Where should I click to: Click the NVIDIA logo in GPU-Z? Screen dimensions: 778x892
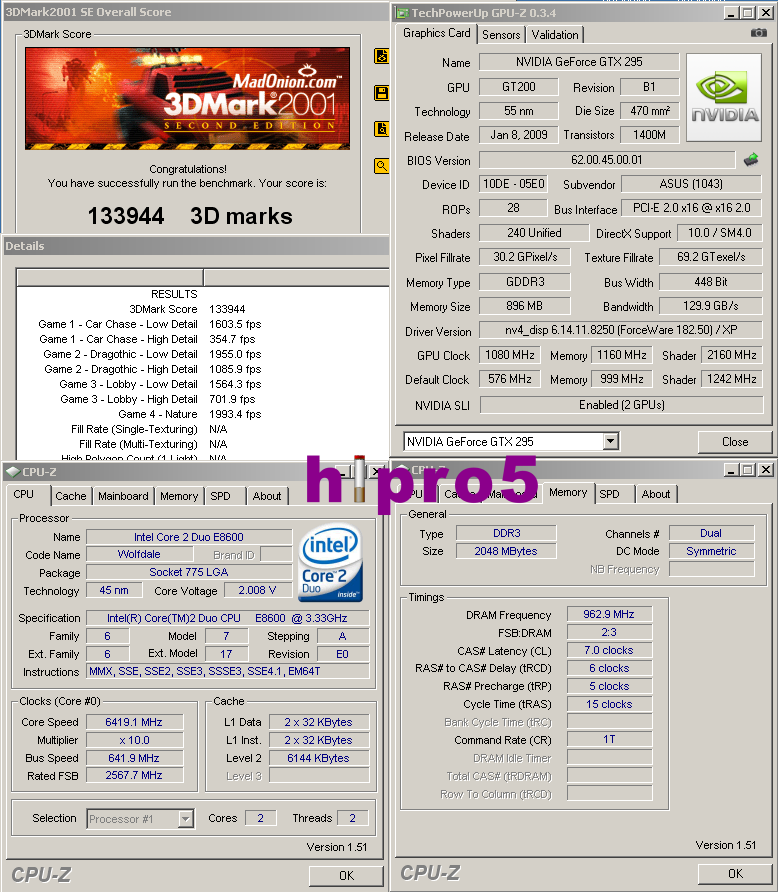[724, 97]
